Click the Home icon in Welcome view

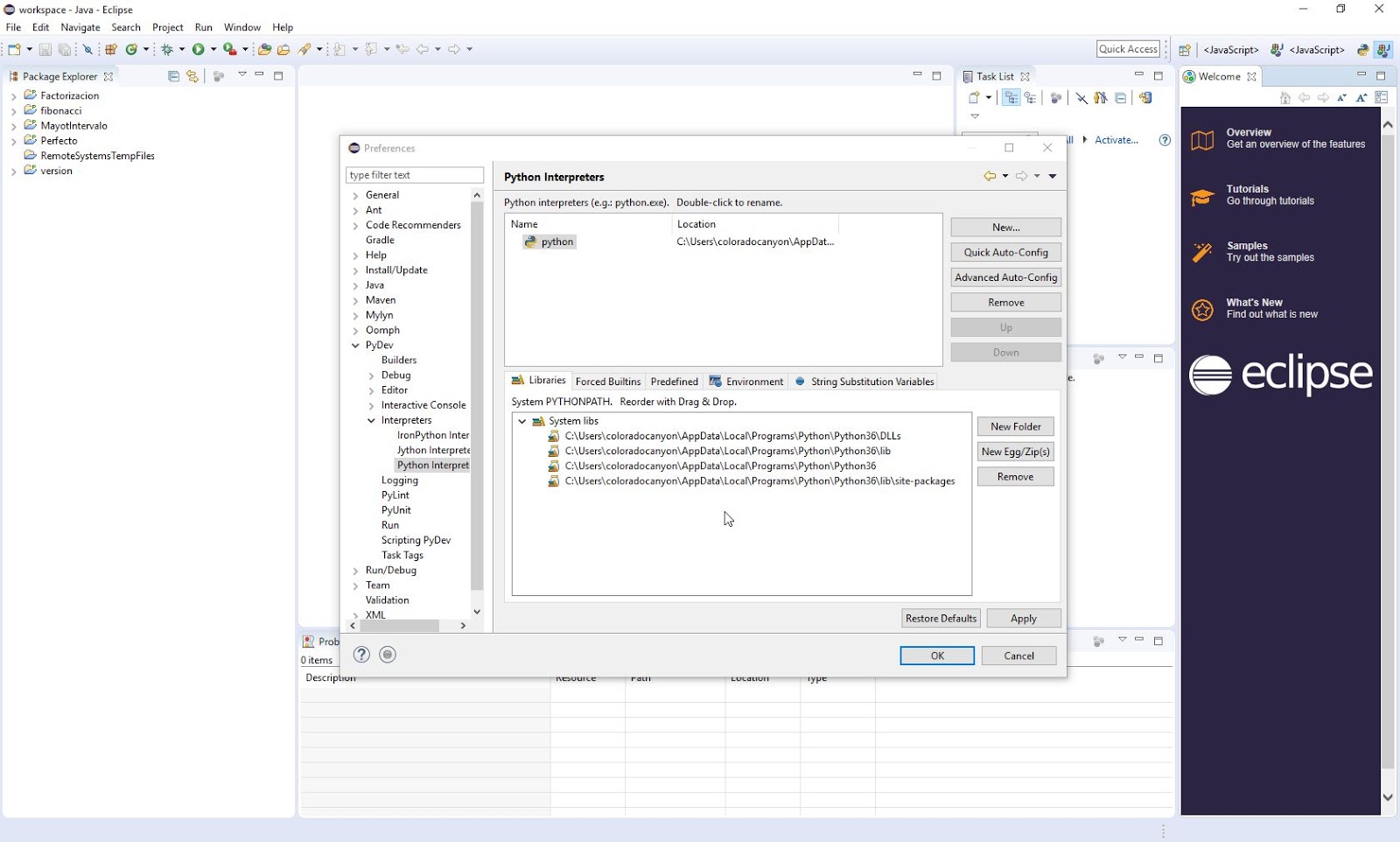tap(1285, 98)
